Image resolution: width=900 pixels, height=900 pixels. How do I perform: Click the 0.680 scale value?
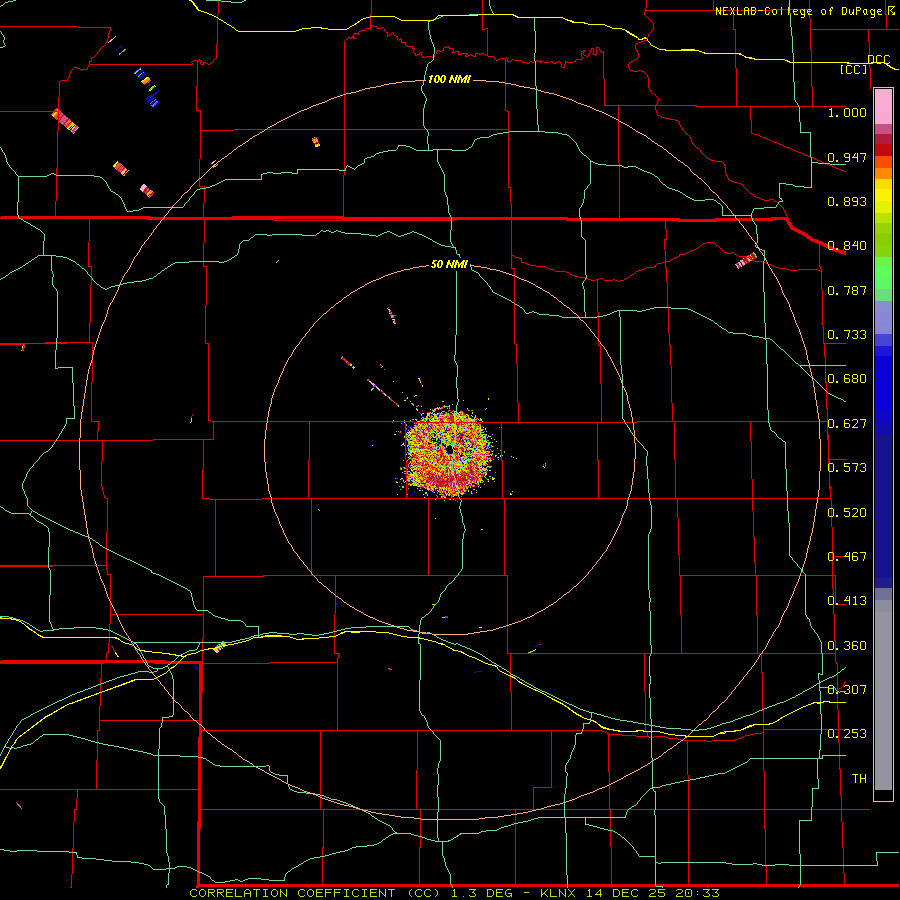pyautogui.click(x=847, y=379)
